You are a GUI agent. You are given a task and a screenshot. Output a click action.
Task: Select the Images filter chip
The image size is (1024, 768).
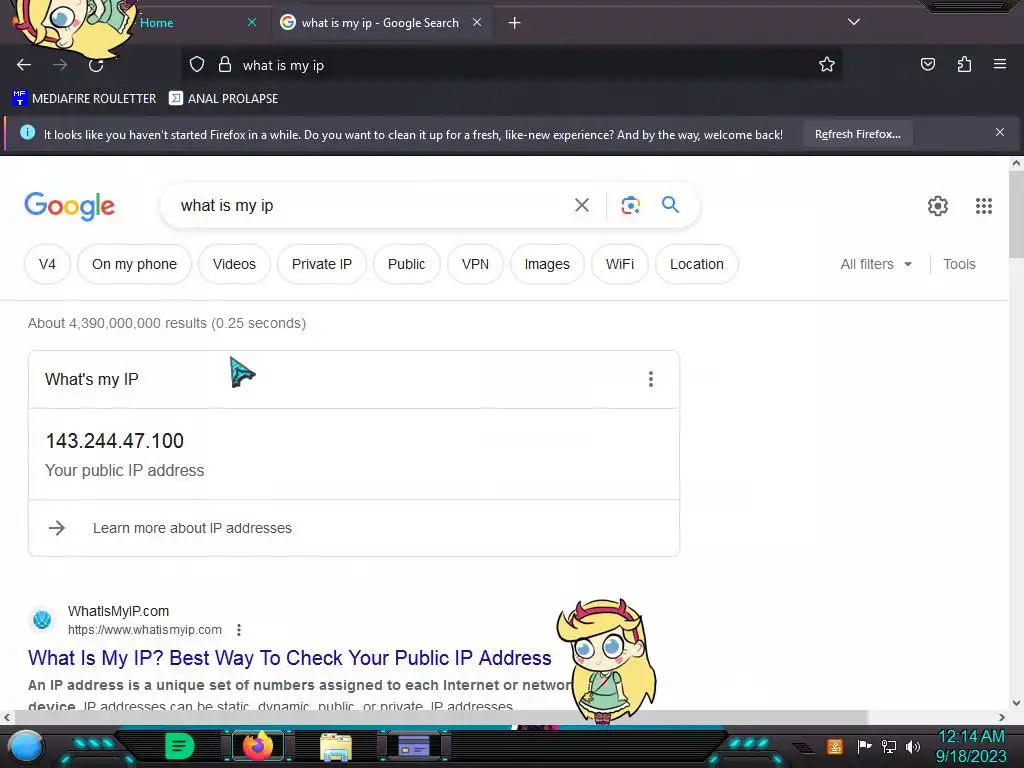coord(547,264)
